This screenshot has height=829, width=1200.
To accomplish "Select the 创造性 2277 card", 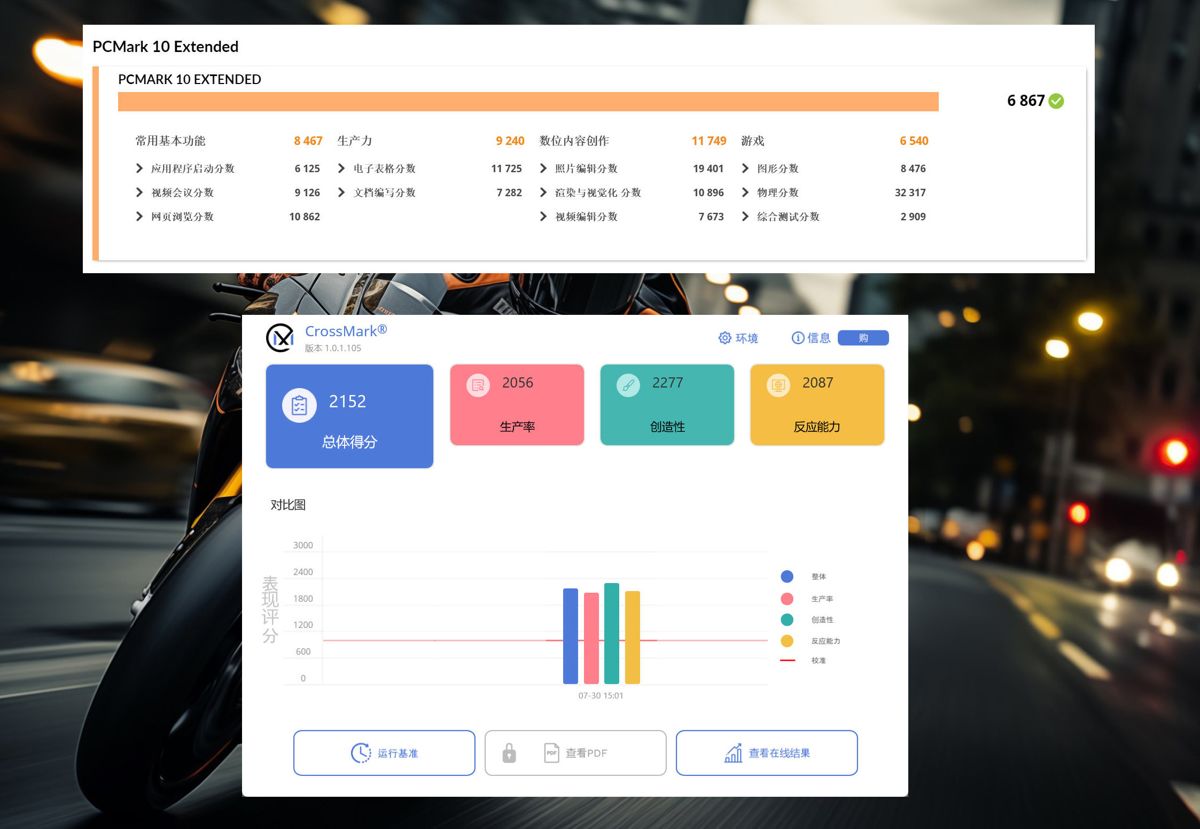I will pyautogui.click(x=667, y=404).
